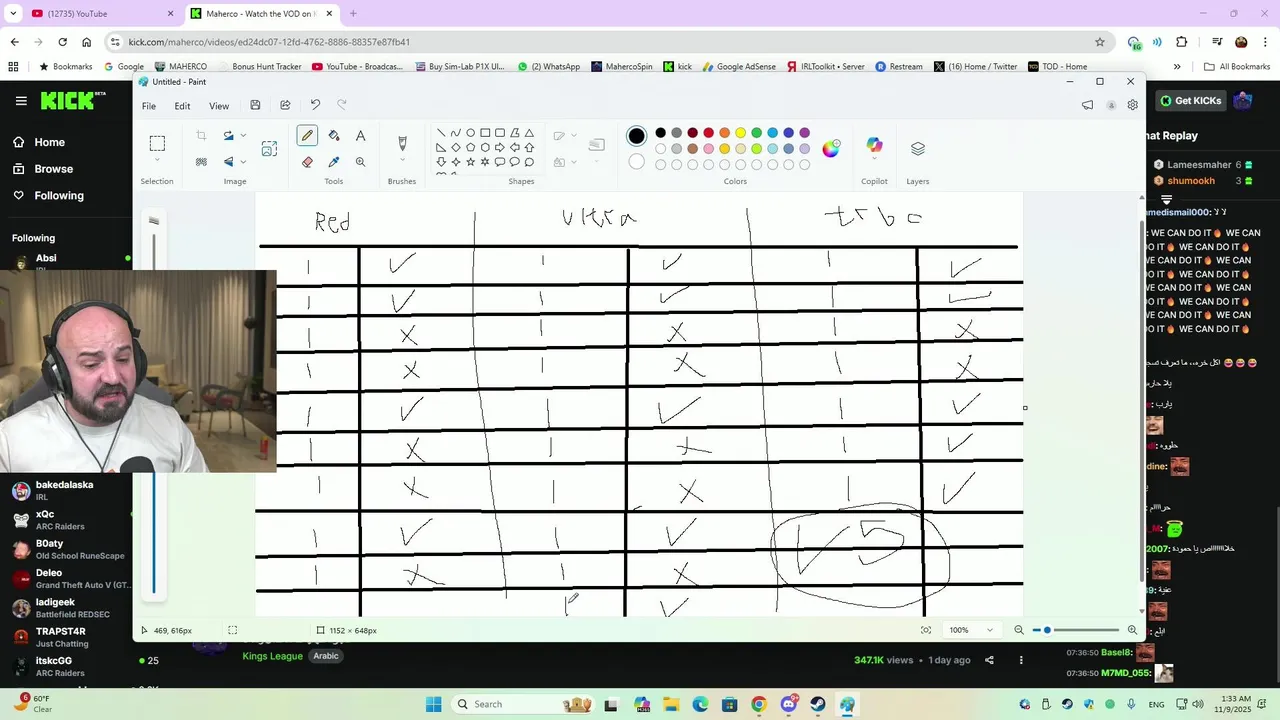Expand the Flip dropdown arrow
This screenshot has height=720, width=1280.
point(243,162)
